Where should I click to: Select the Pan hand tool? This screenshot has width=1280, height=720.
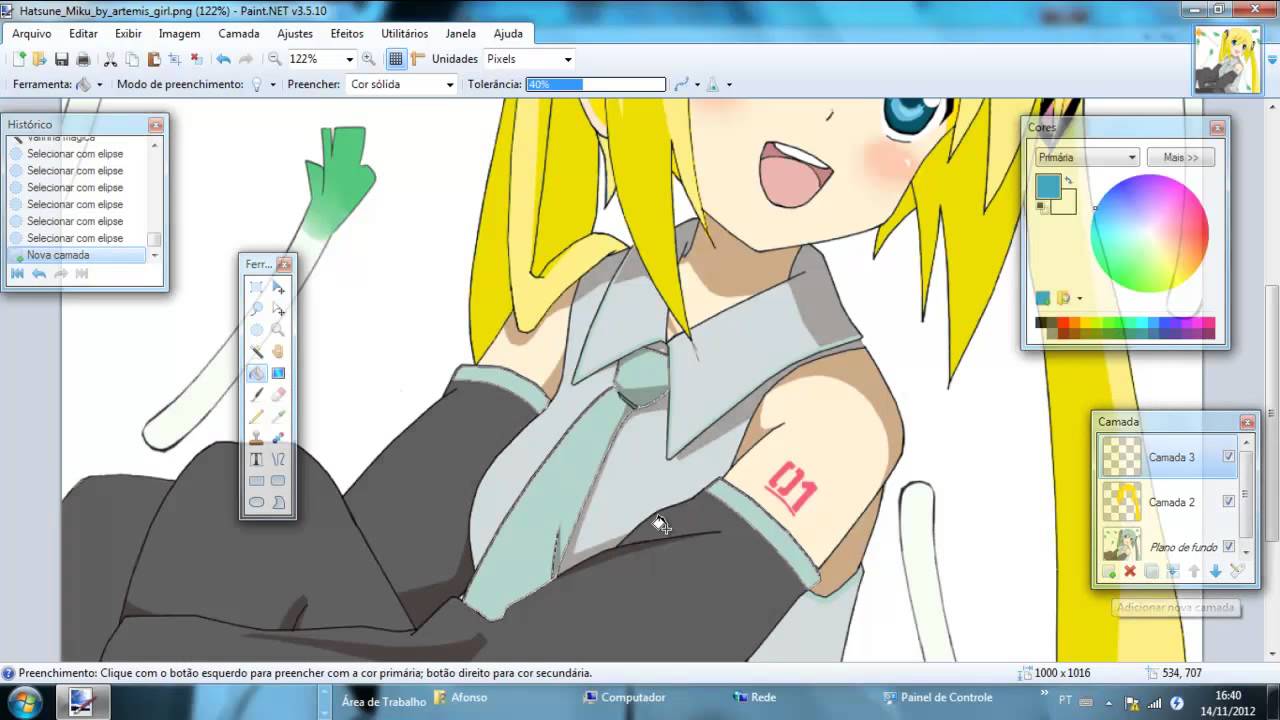tap(278, 352)
